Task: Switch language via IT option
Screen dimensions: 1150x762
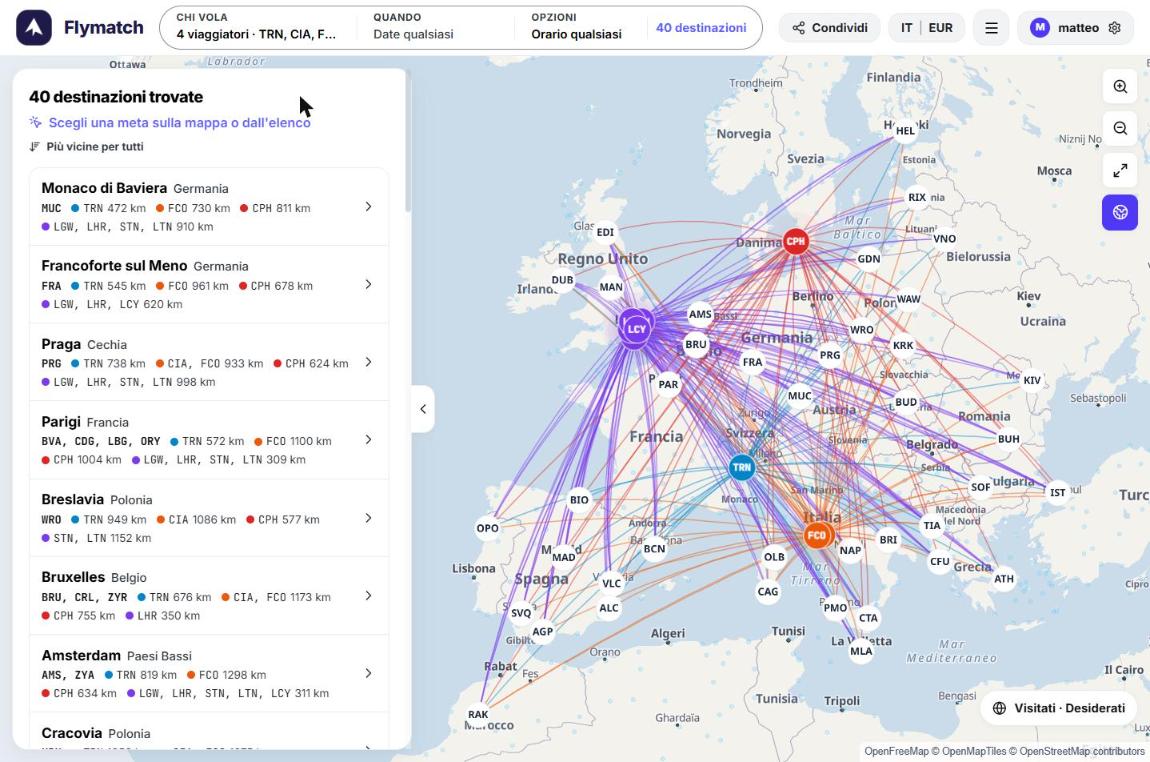Action: [907, 28]
